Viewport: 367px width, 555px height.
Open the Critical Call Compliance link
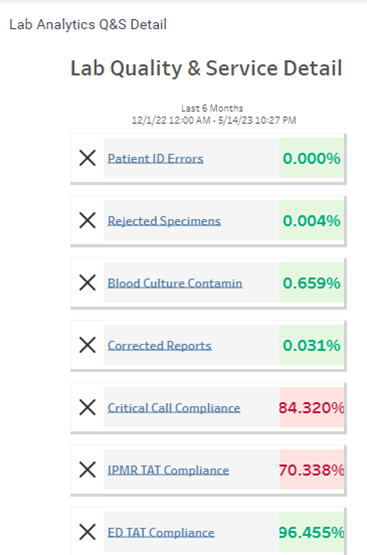(x=174, y=408)
